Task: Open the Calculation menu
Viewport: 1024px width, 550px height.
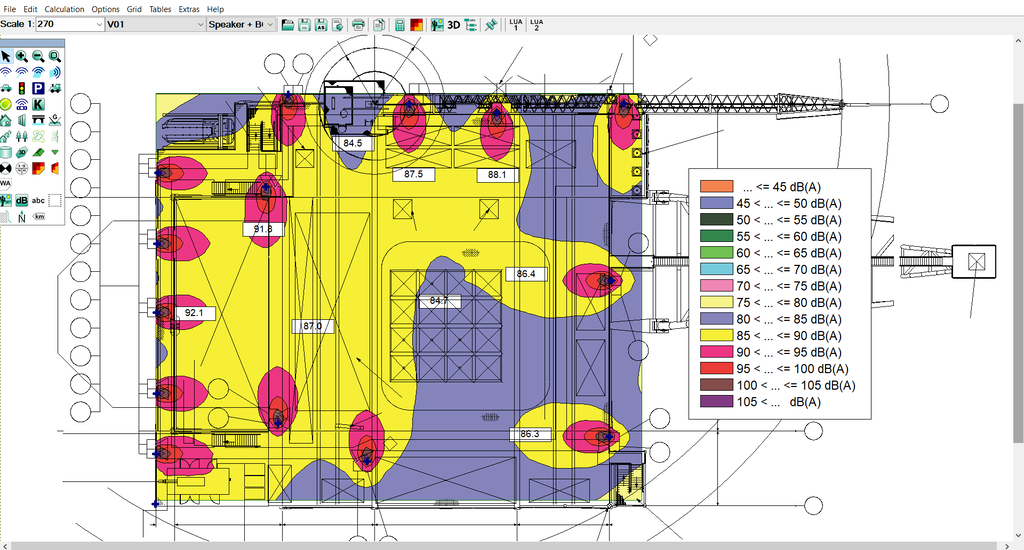Action: coord(64,9)
